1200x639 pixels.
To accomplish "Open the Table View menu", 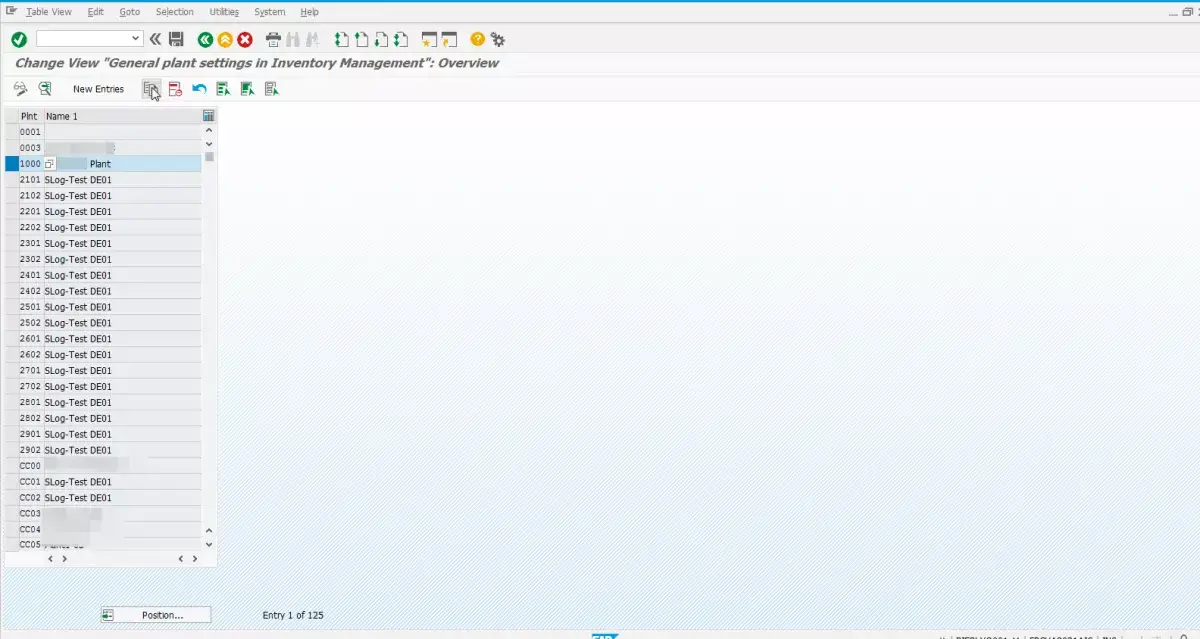I will (49, 12).
